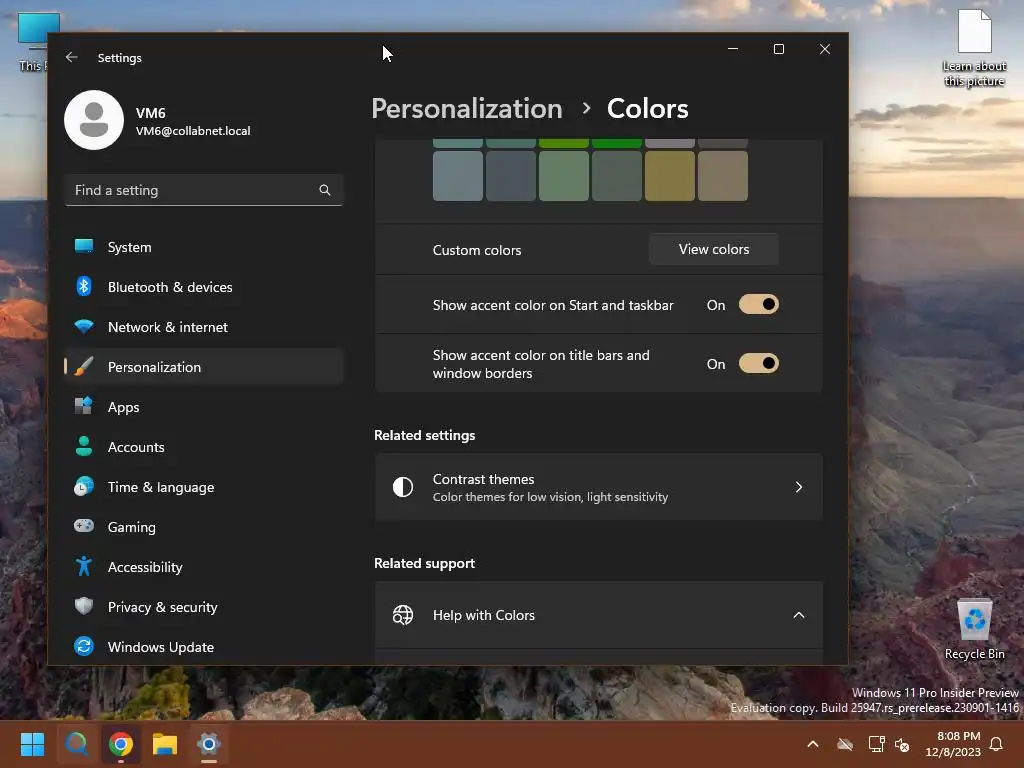Image resolution: width=1024 pixels, height=768 pixels.
Task: Select the tan brown last color swatch
Action: (x=722, y=176)
